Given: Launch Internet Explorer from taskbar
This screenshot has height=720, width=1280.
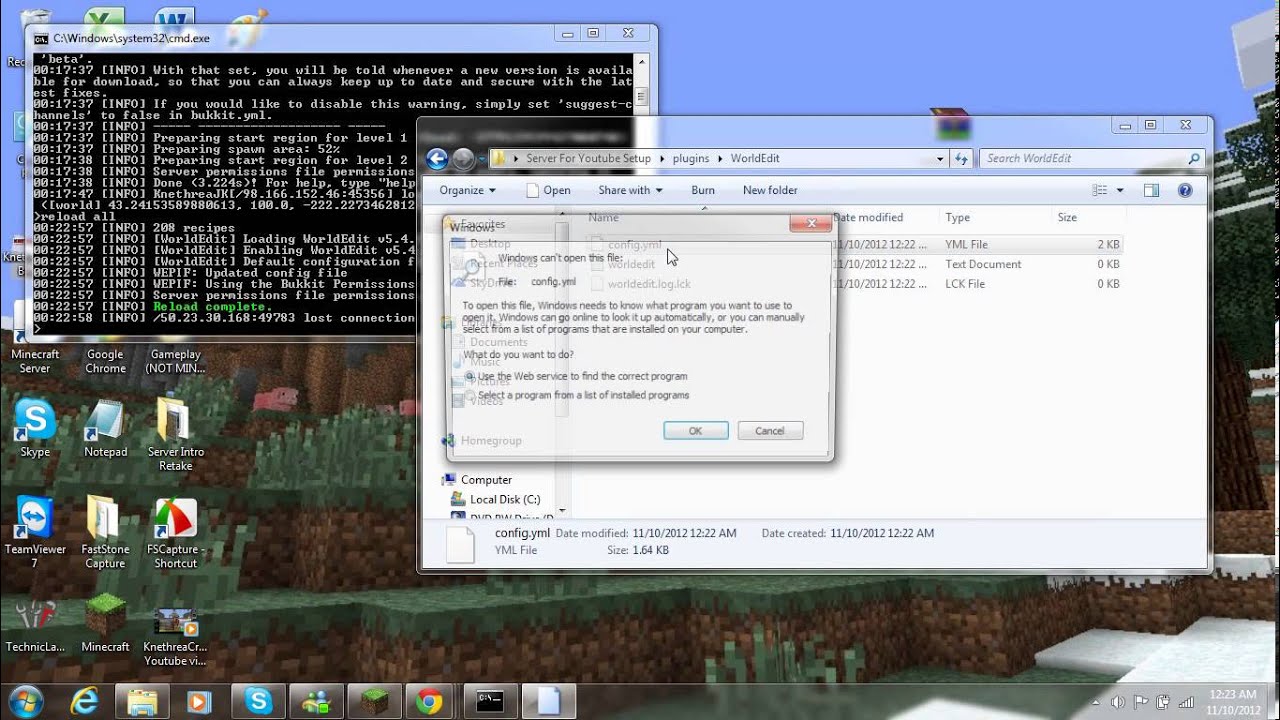Looking at the screenshot, I should (84, 702).
